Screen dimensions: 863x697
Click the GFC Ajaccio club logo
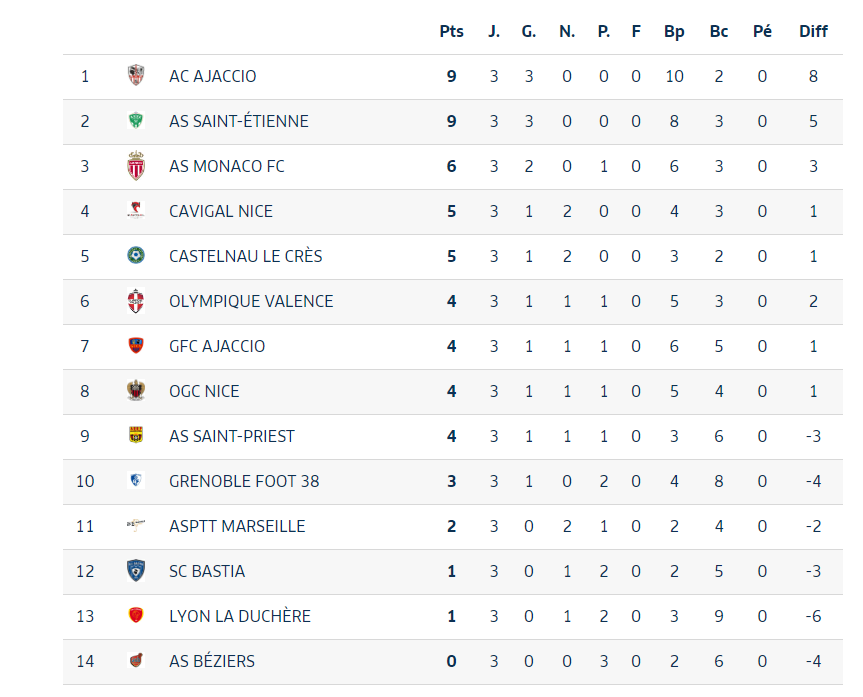(x=136, y=346)
